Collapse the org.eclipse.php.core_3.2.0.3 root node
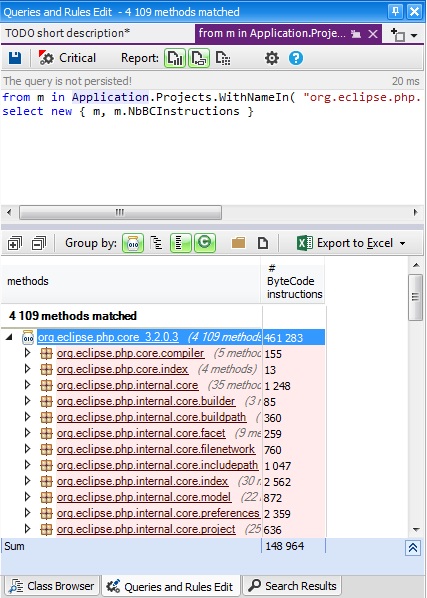427x598 pixels. (x=9, y=337)
